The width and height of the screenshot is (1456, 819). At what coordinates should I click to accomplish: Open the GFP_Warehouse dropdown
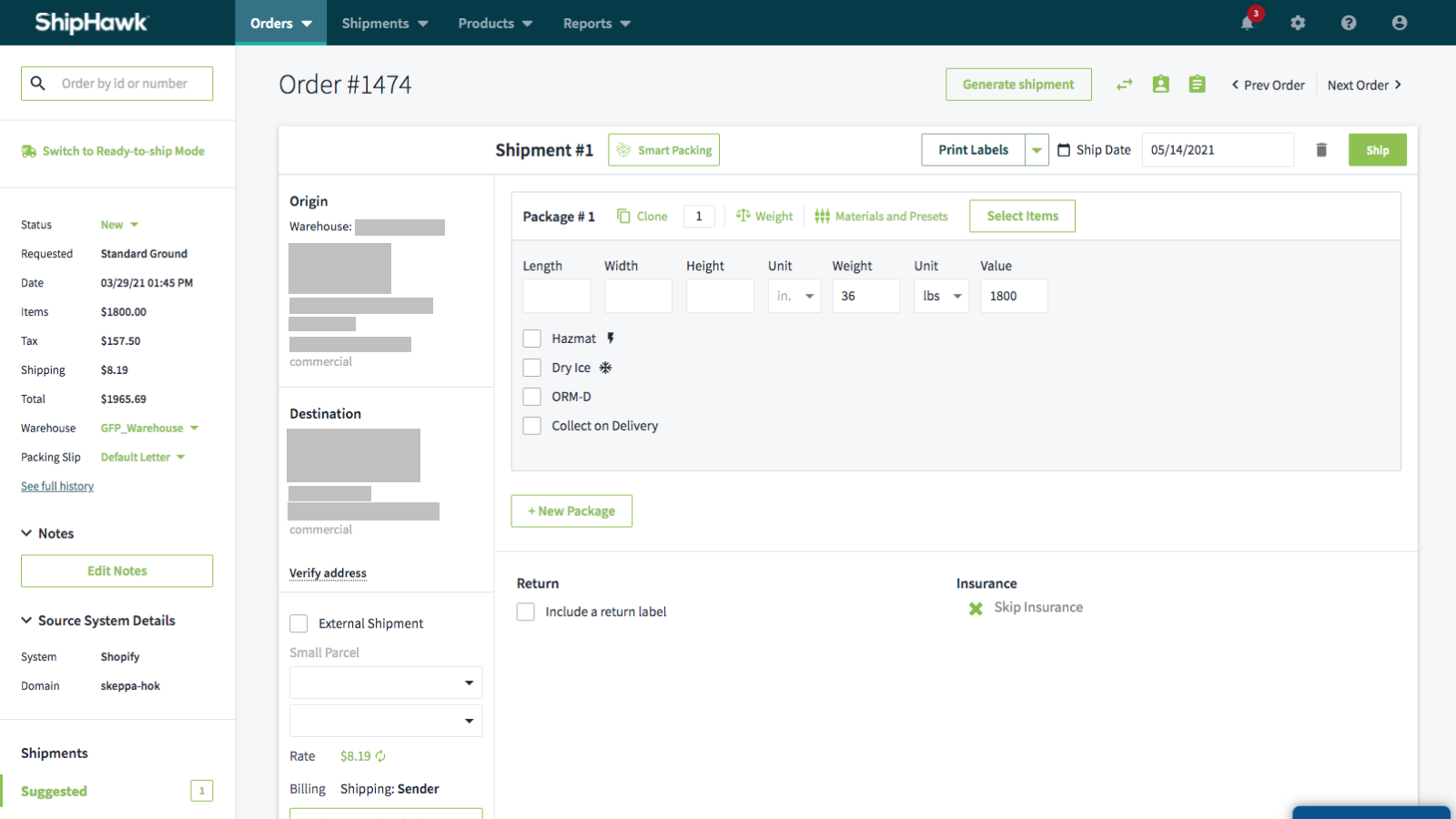click(x=149, y=429)
